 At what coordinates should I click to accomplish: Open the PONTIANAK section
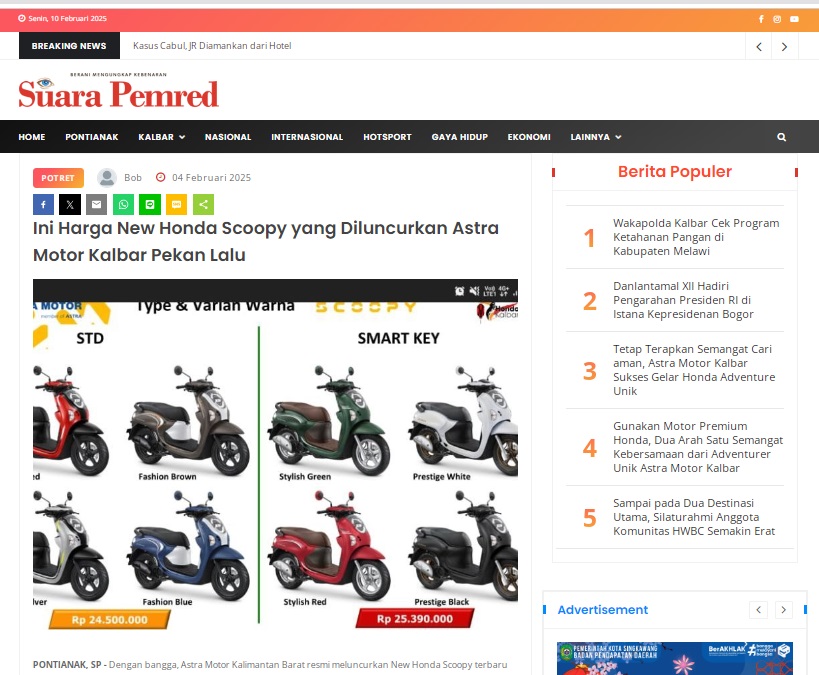pyautogui.click(x=92, y=137)
